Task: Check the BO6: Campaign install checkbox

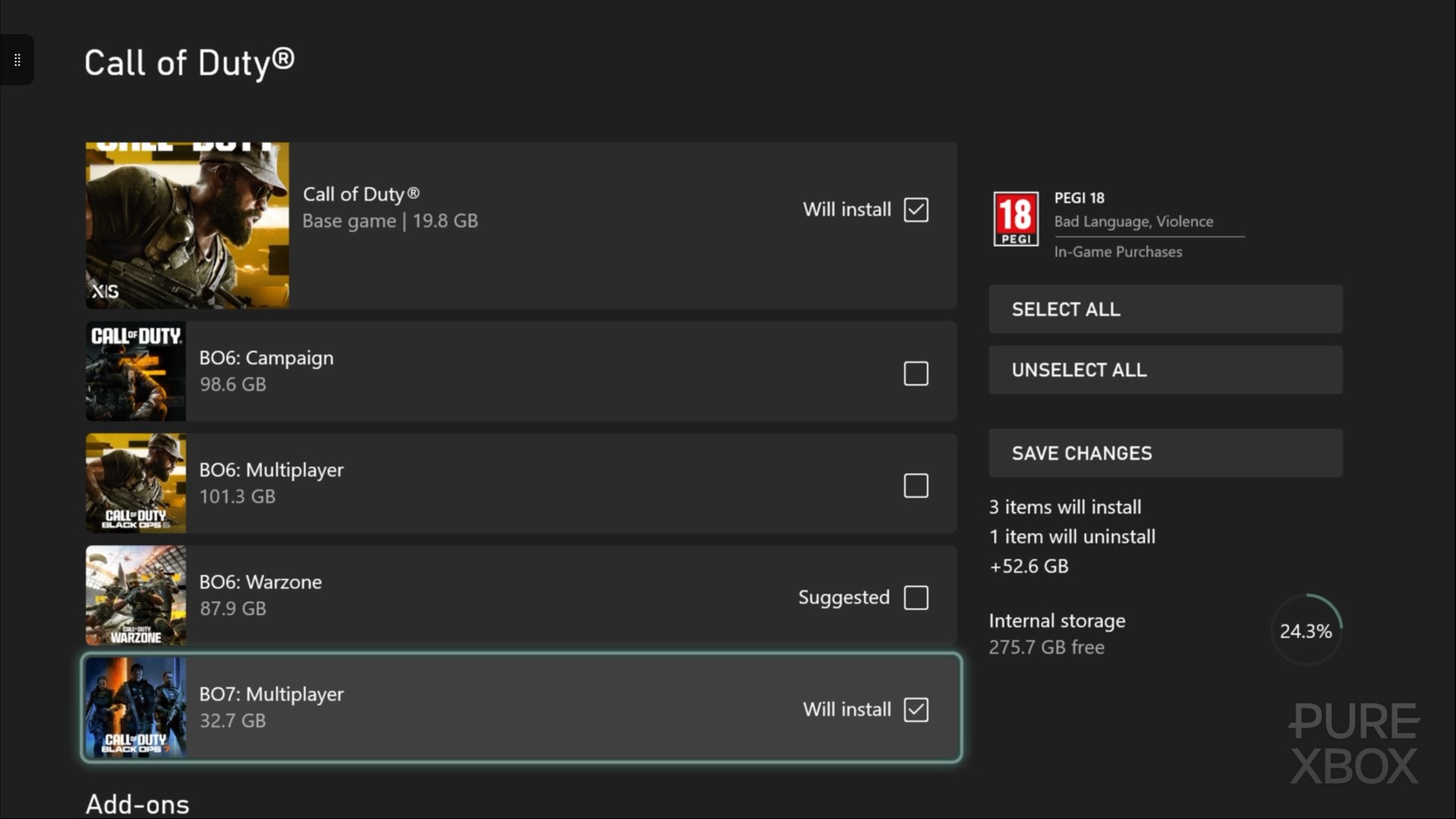Action: coord(915,373)
